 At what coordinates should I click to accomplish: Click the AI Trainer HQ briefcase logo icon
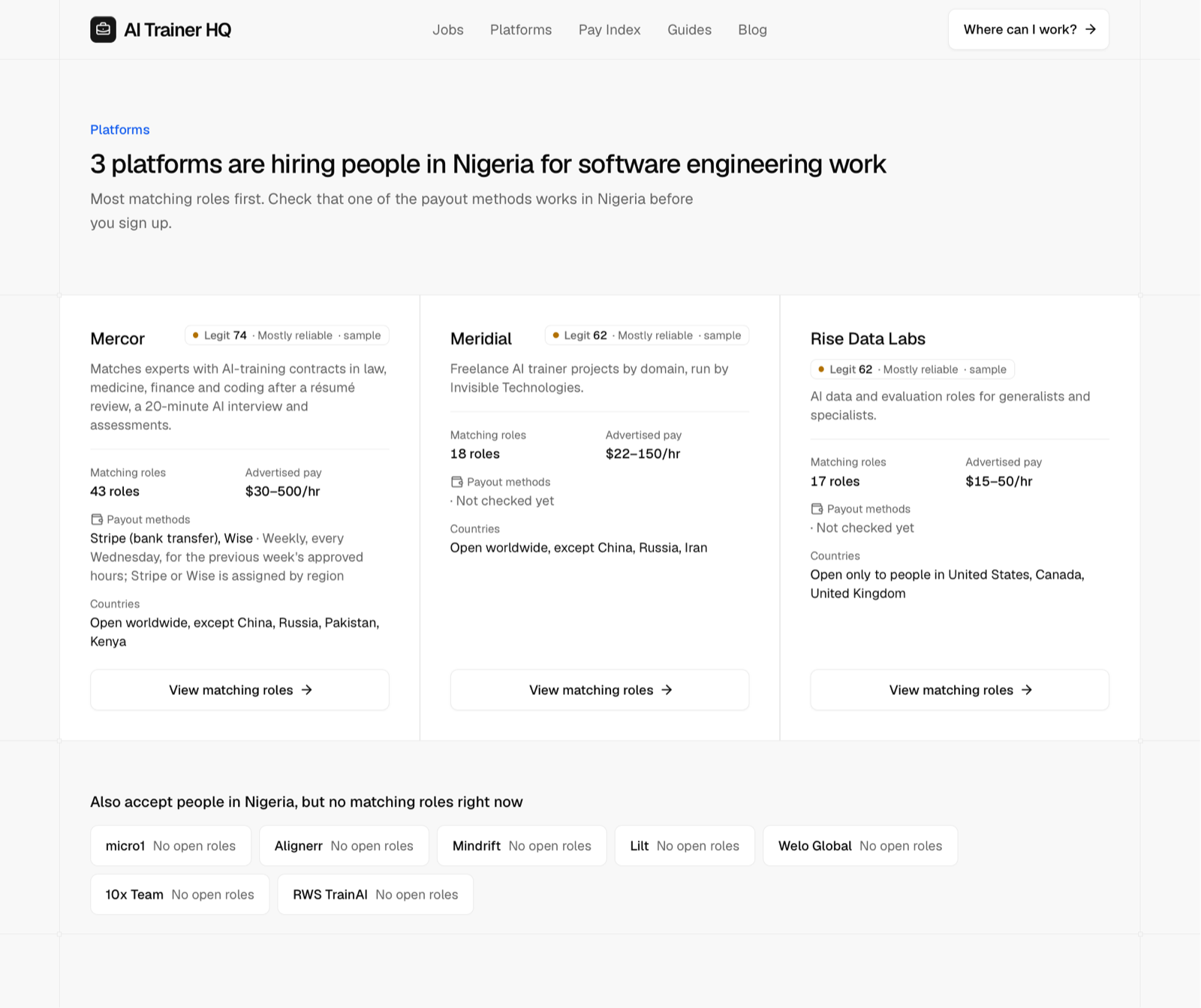[103, 29]
